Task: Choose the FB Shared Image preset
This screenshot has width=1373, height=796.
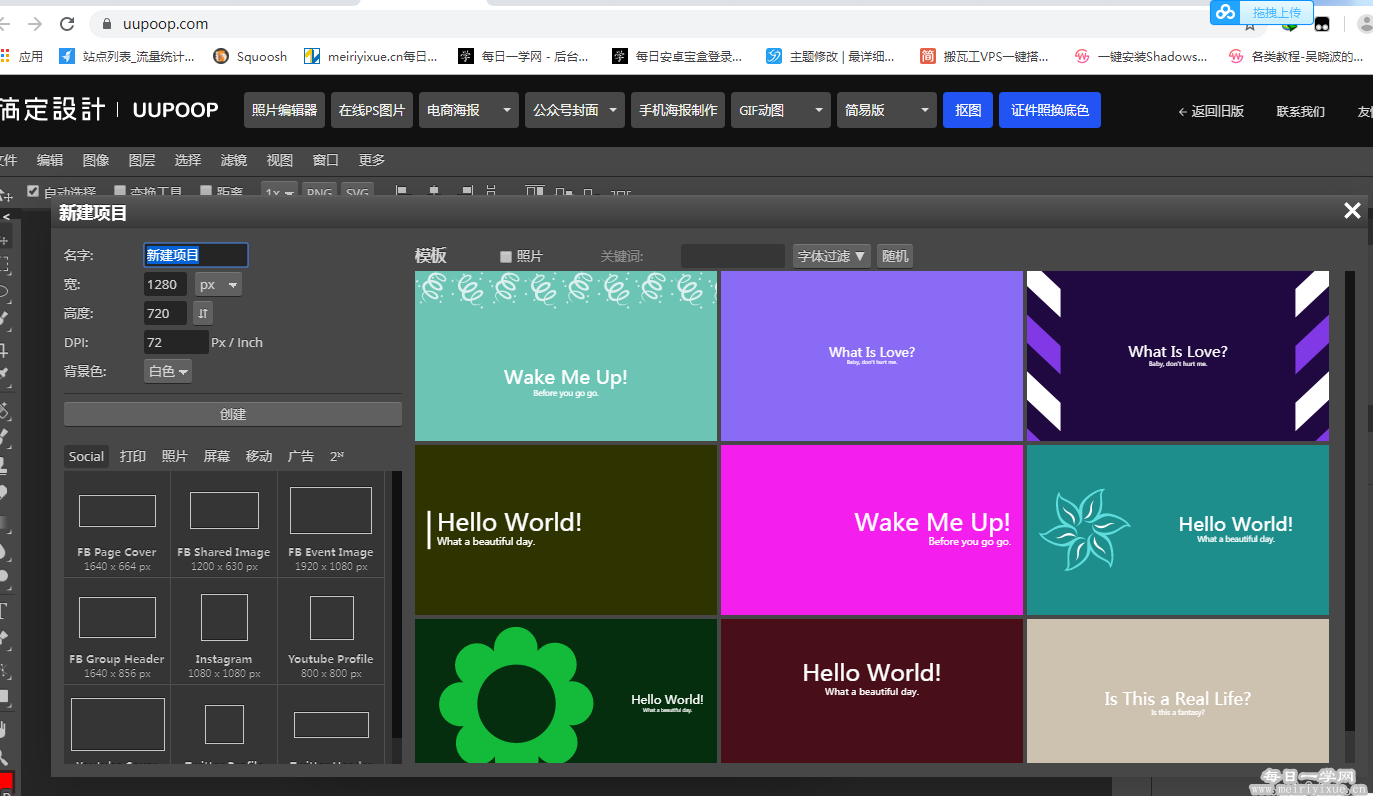Action: click(224, 524)
